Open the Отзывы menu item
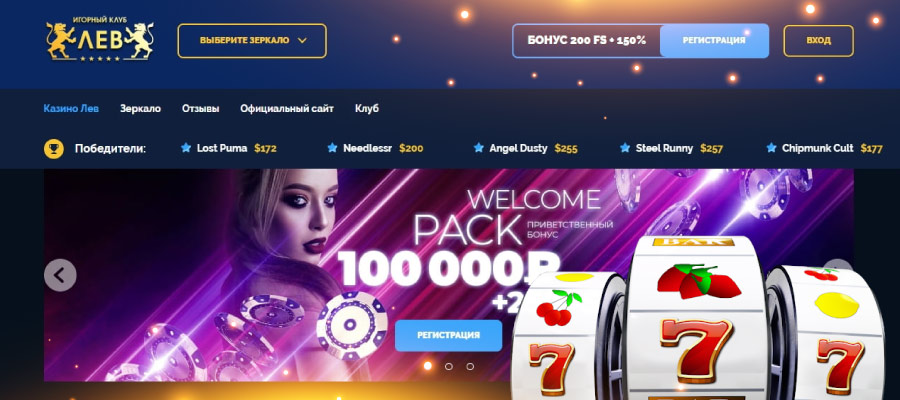900x400 pixels. coord(200,108)
